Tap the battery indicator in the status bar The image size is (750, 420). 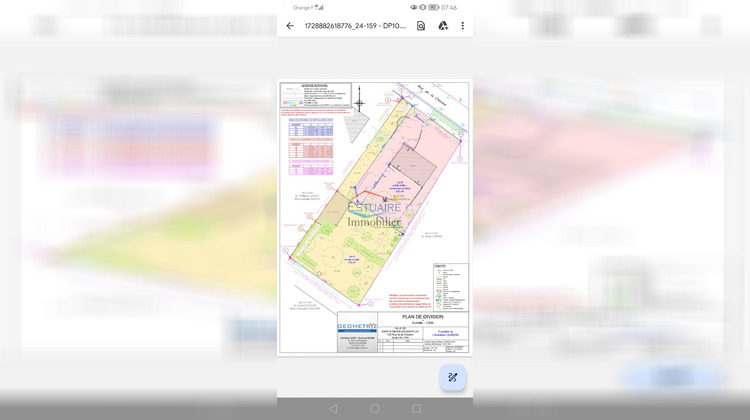tap(434, 7)
